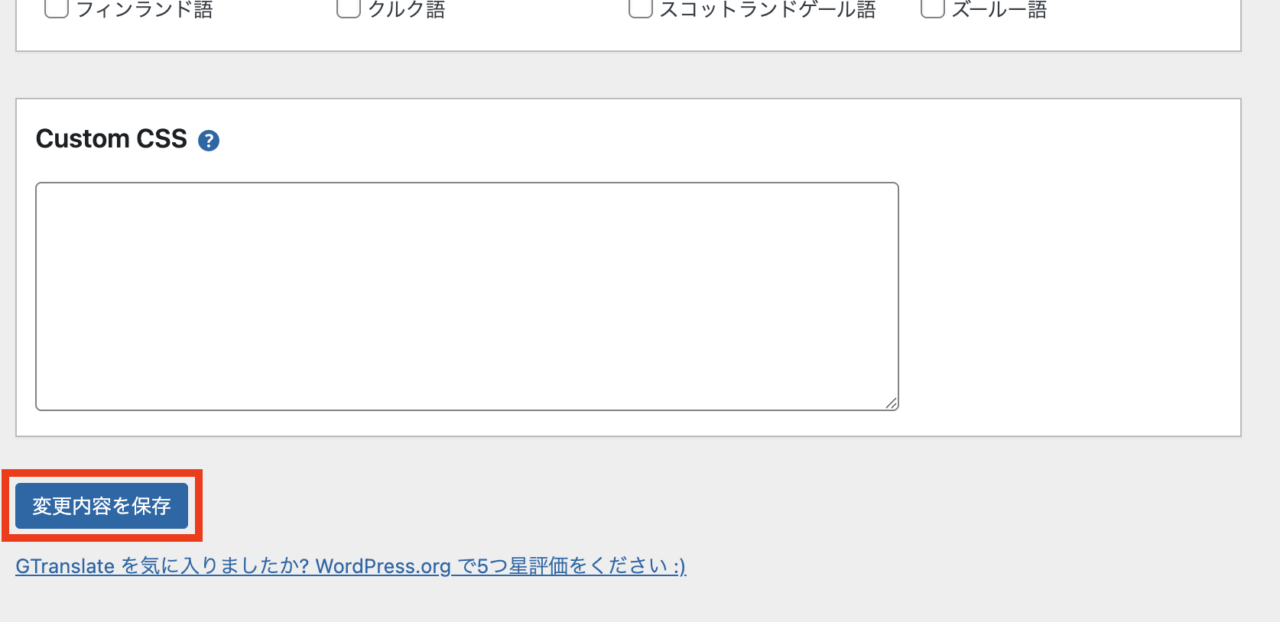Screen dimensions: 1280x622
Task: Click the Custom CSS section heading
Action: [111, 139]
